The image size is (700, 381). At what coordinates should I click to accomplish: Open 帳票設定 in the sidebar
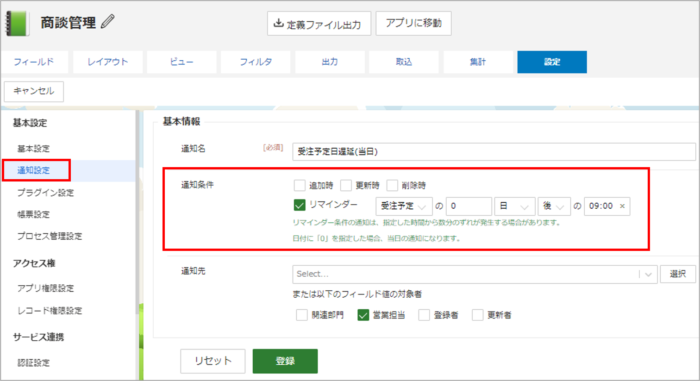click(x=33, y=214)
